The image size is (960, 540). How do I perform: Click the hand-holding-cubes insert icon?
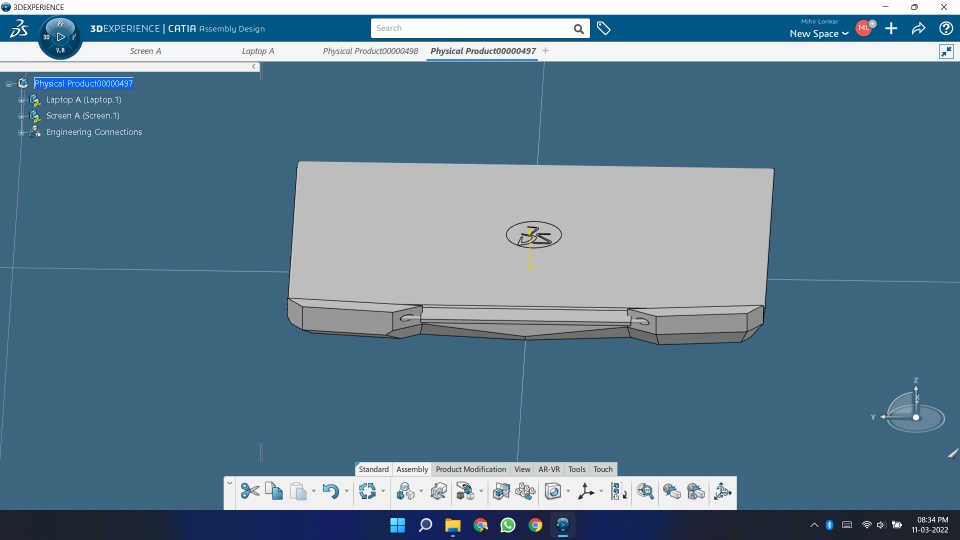click(x=465, y=491)
